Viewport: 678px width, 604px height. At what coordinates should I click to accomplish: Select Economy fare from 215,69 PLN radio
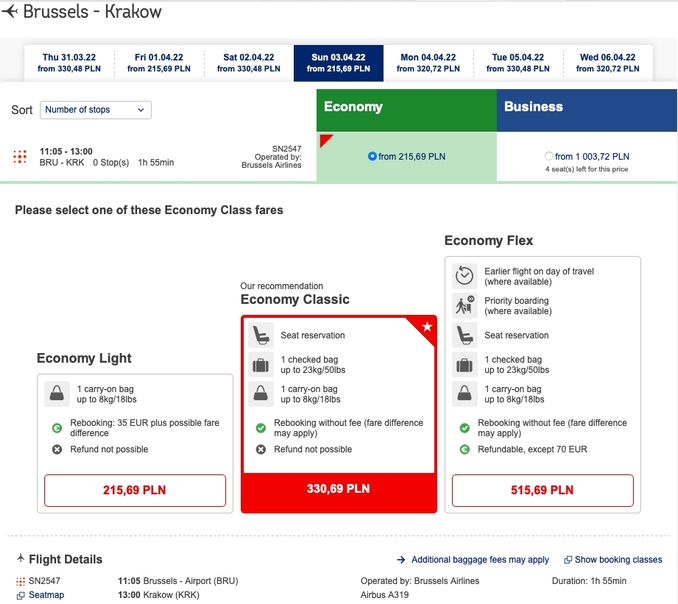[x=372, y=156]
